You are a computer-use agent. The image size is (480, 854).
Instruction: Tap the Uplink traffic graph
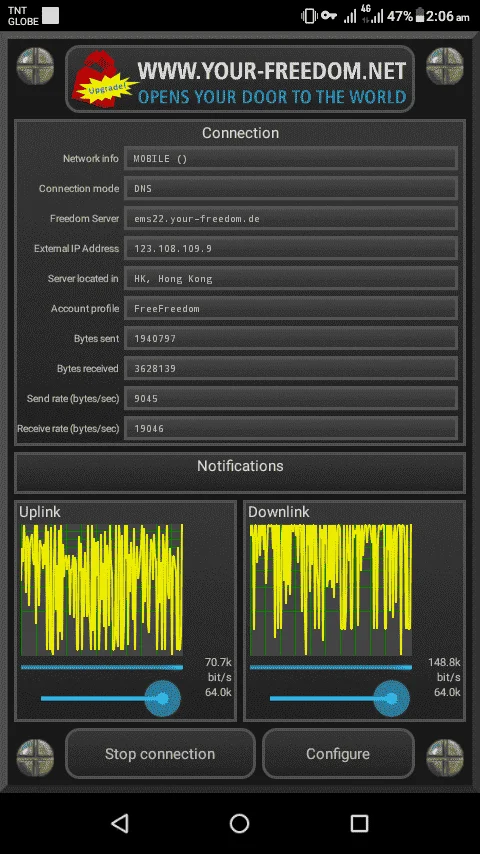(x=102, y=590)
